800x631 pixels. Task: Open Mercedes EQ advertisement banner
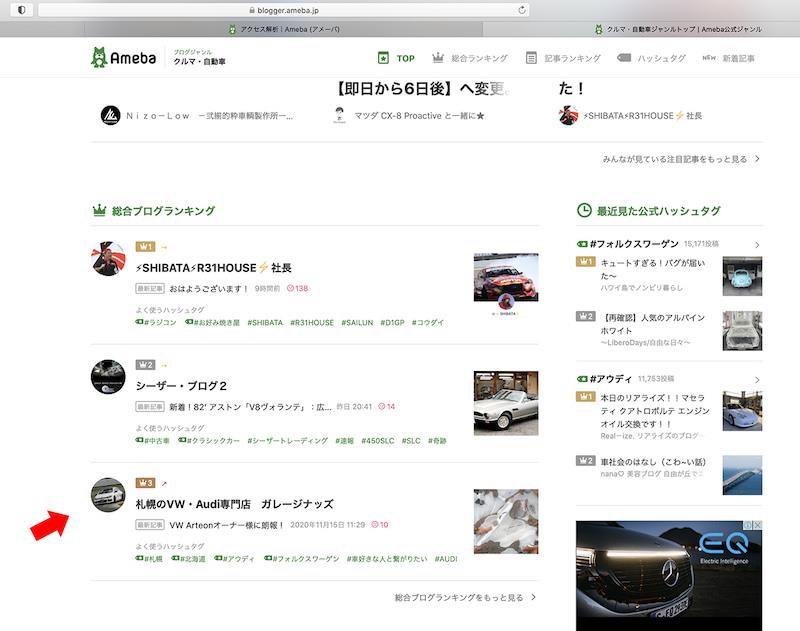[669, 575]
